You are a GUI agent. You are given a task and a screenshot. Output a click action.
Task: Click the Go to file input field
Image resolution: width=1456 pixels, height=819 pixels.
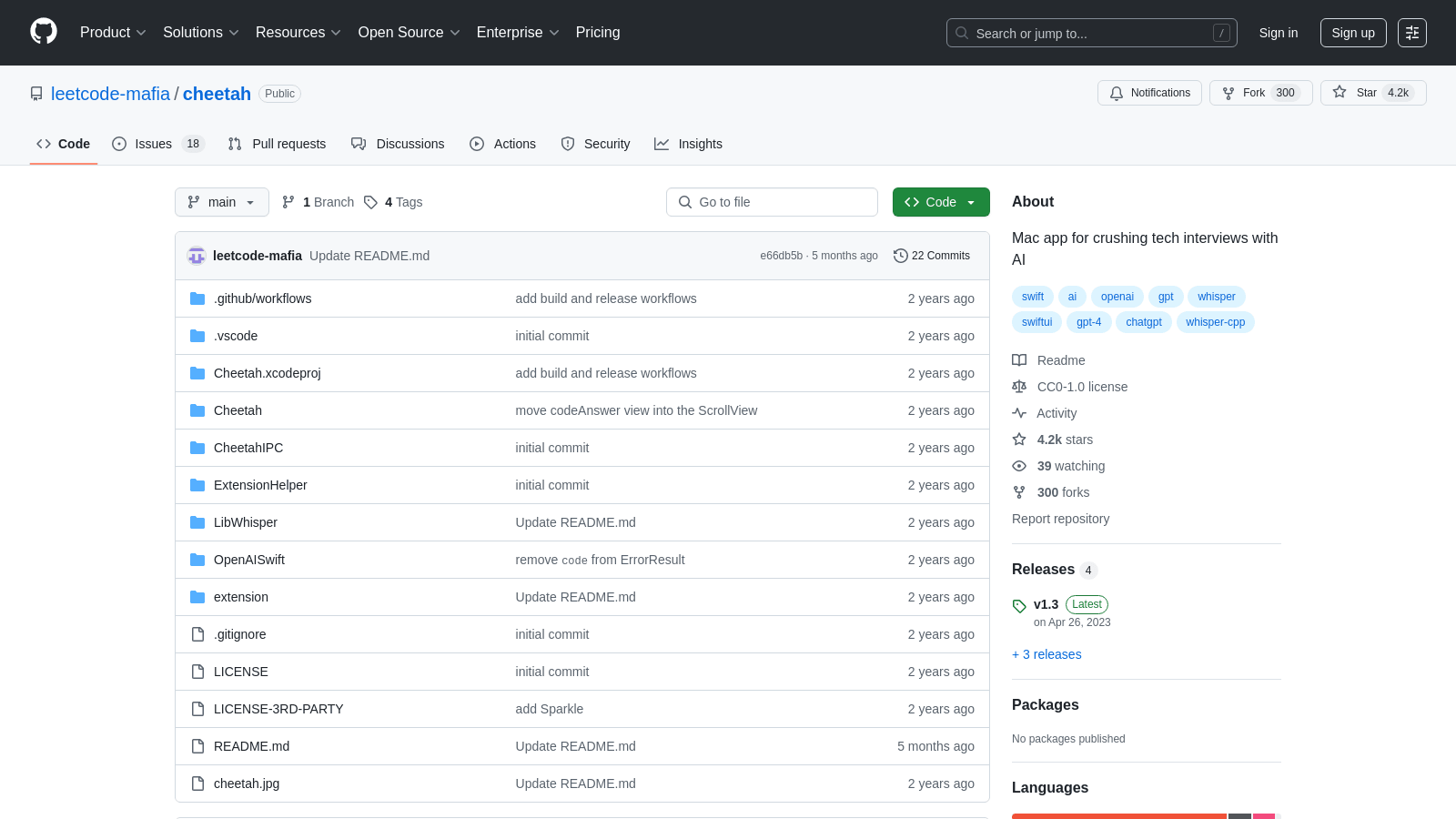coord(772,202)
